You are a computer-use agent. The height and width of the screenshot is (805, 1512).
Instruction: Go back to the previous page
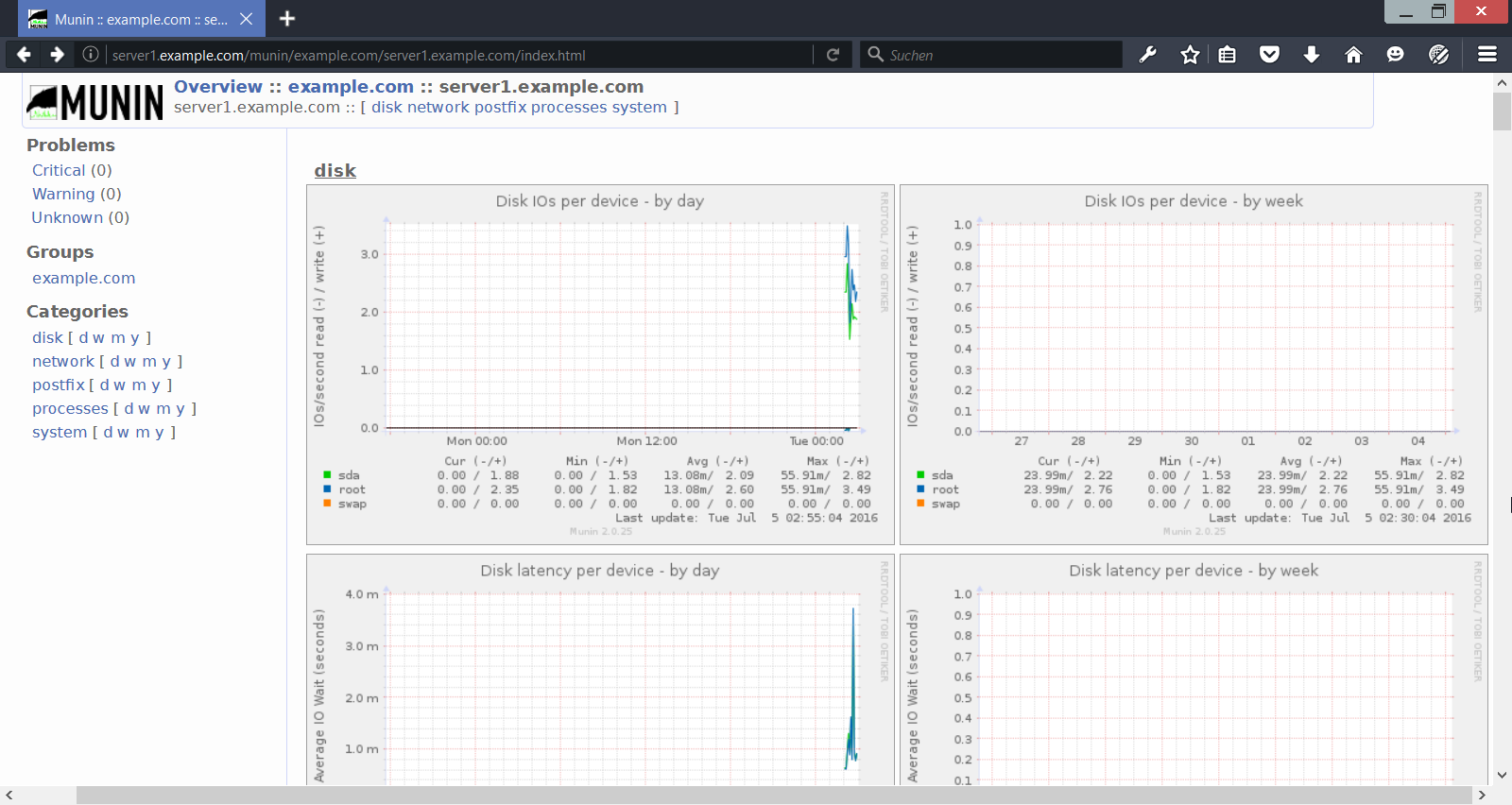tap(25, 55)
